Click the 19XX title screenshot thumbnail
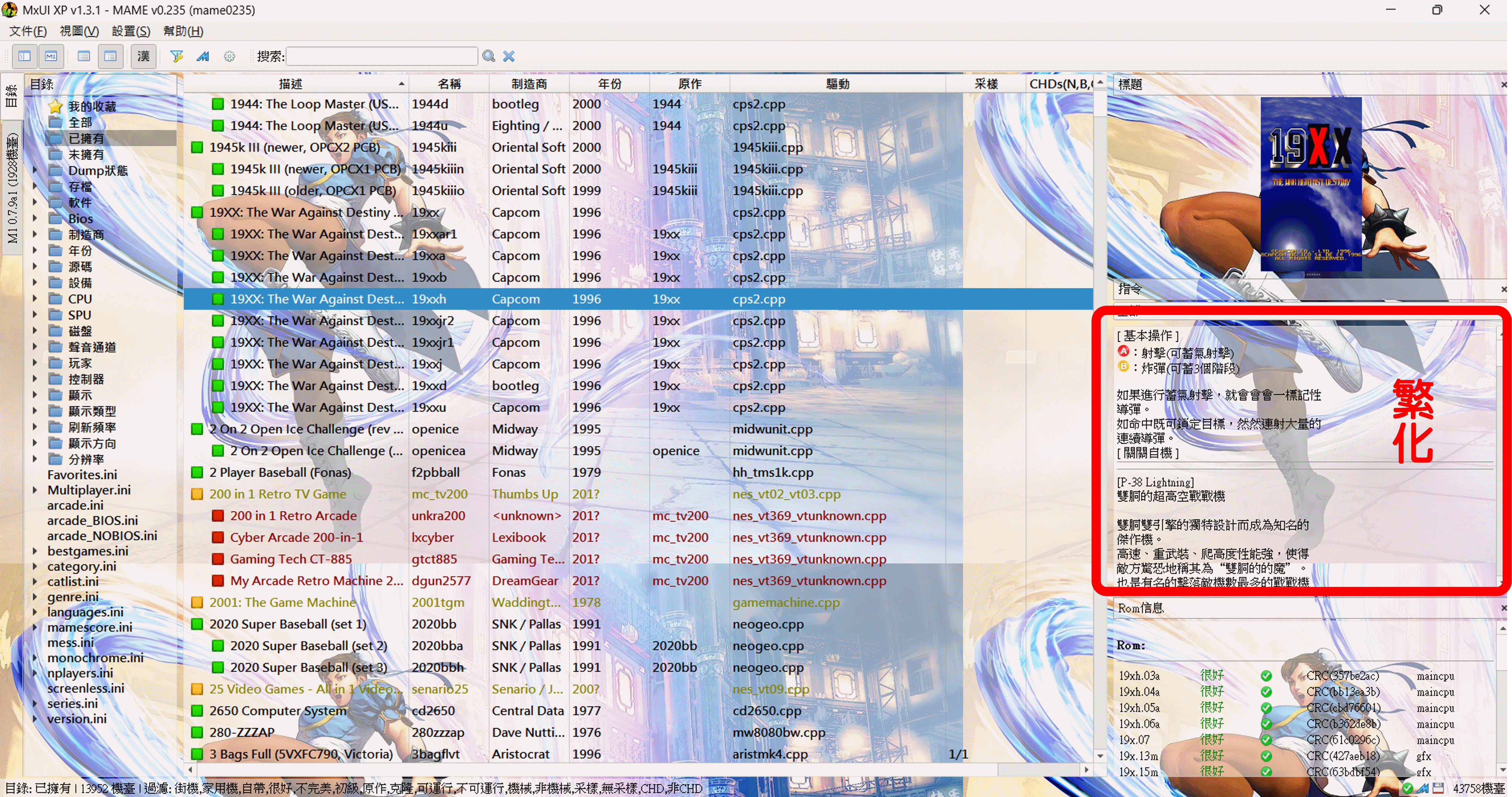The image size is (1512, 797). click(1311, 184)
